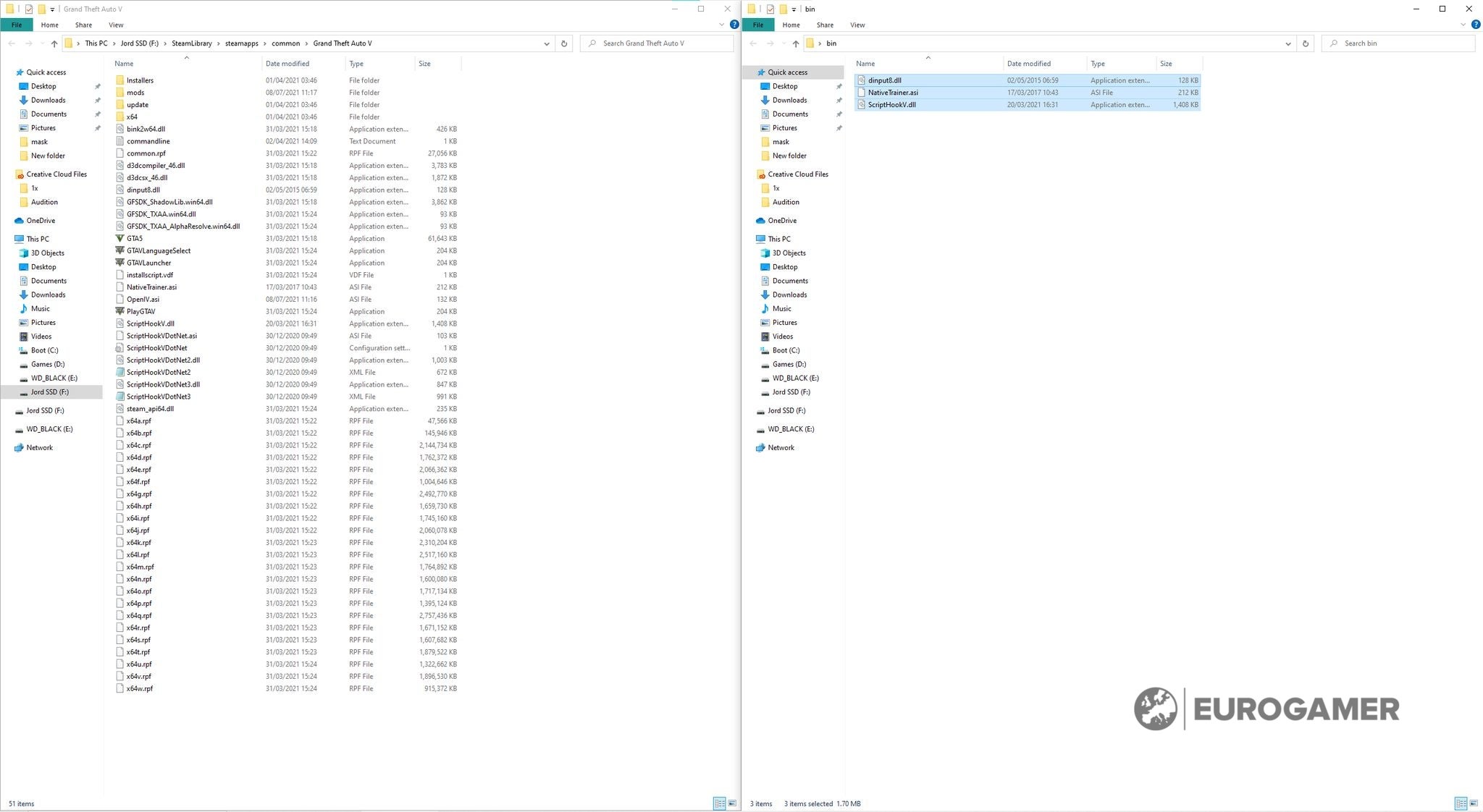Unpin Desktop from Quick access
The width and height of the screenshot is (1483, 812).
98,85
